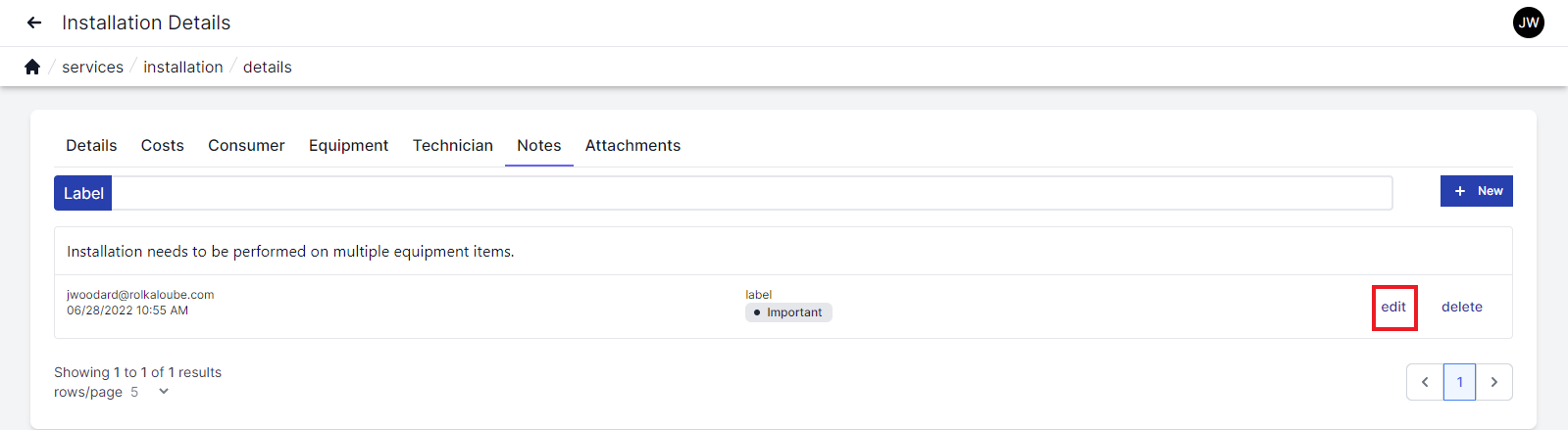
Task: Go to next page of results
Action: [1493, 382]
